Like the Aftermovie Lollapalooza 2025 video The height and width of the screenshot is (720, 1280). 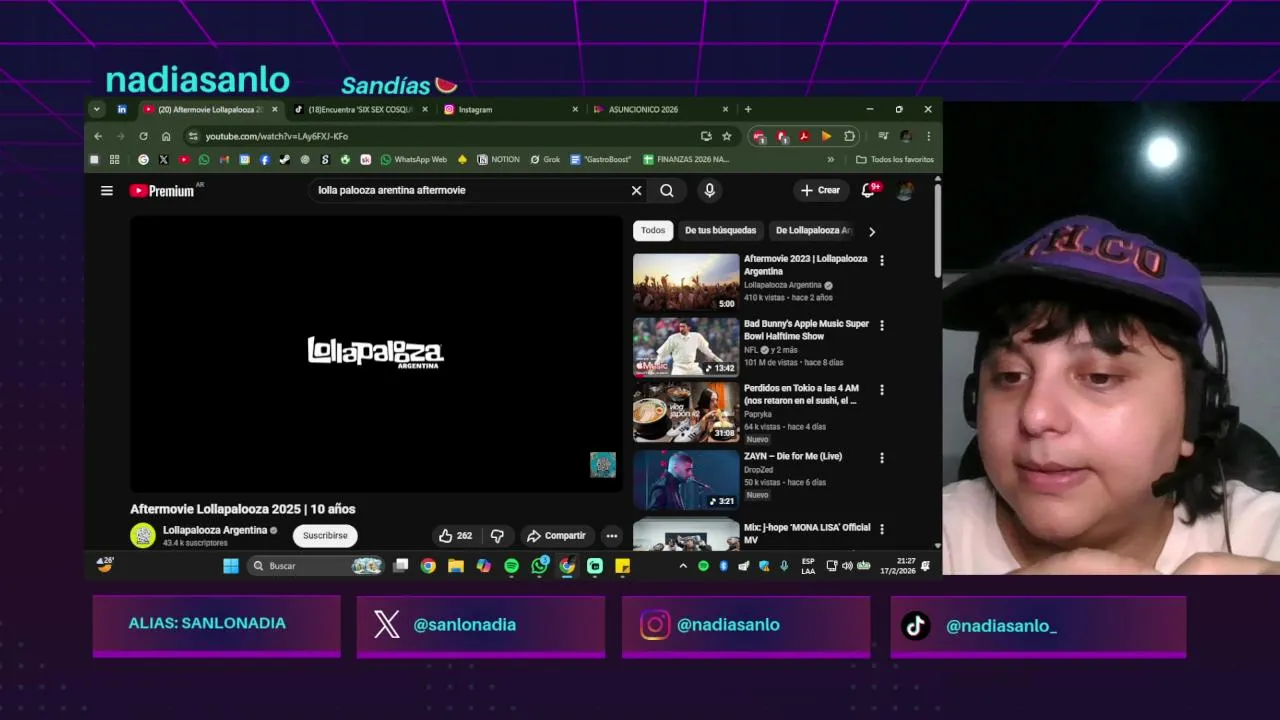click(x=455, y=536)
